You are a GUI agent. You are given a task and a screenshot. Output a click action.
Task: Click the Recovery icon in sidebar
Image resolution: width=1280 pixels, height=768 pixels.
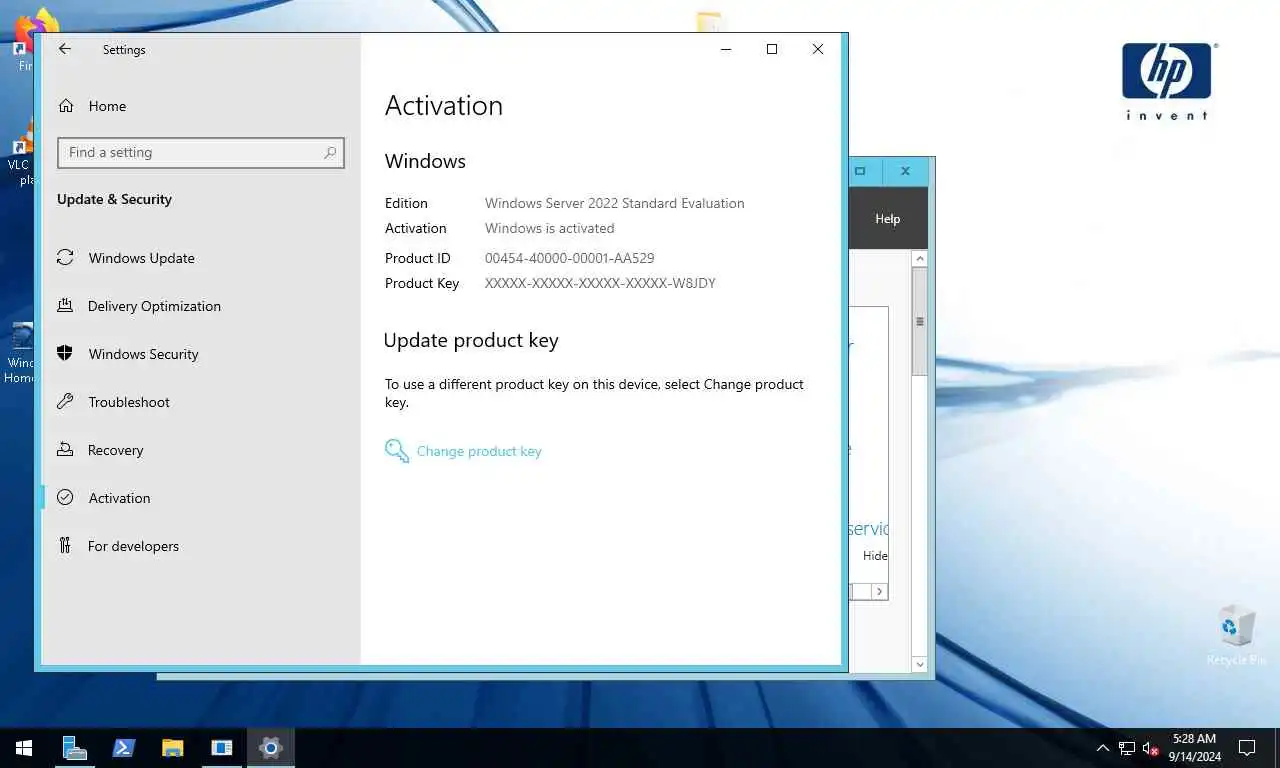65,450
